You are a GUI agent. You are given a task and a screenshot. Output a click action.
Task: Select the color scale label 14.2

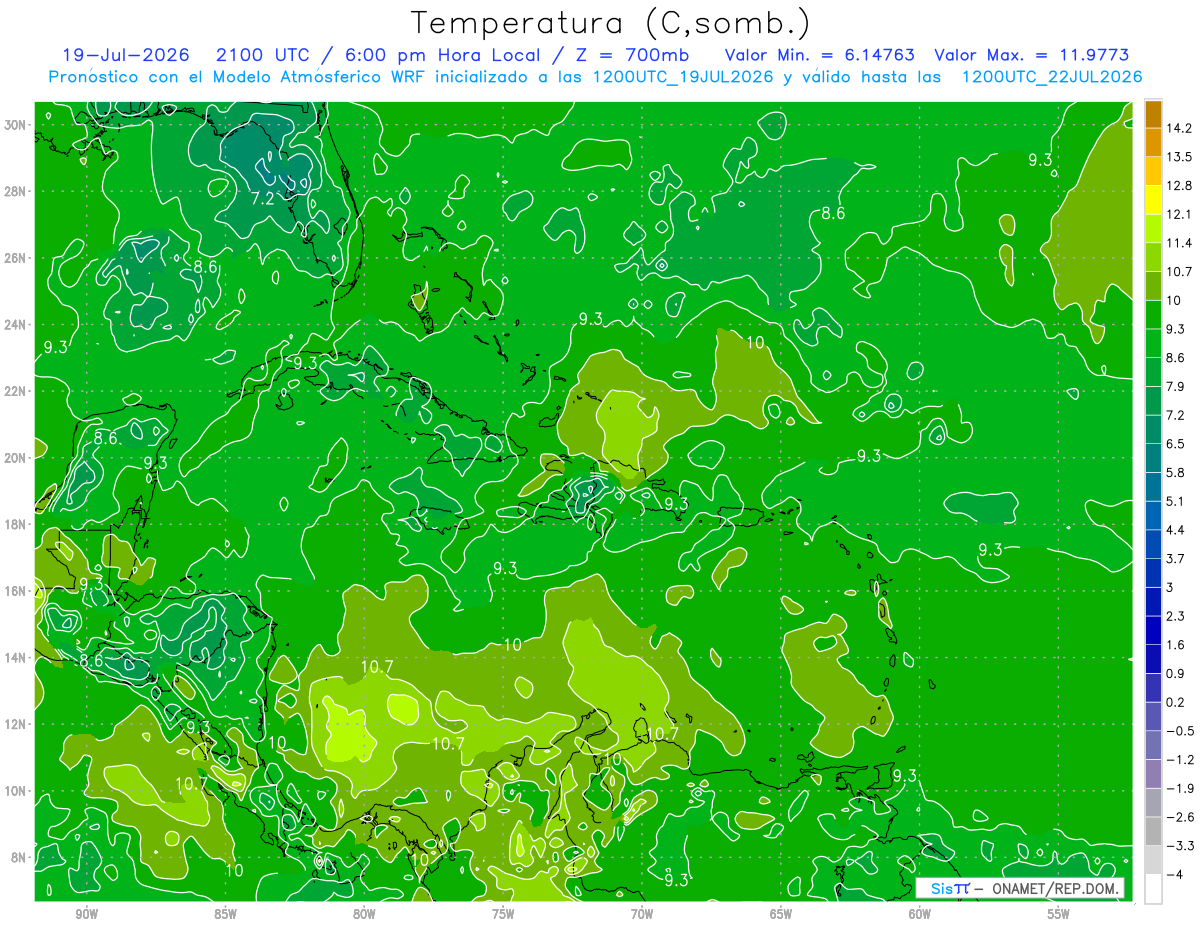point(1179,128)
